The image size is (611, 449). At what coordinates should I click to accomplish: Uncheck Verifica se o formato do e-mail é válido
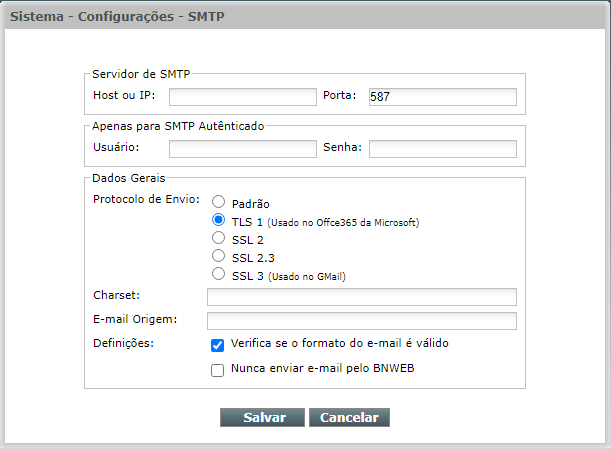click(217, 345)
